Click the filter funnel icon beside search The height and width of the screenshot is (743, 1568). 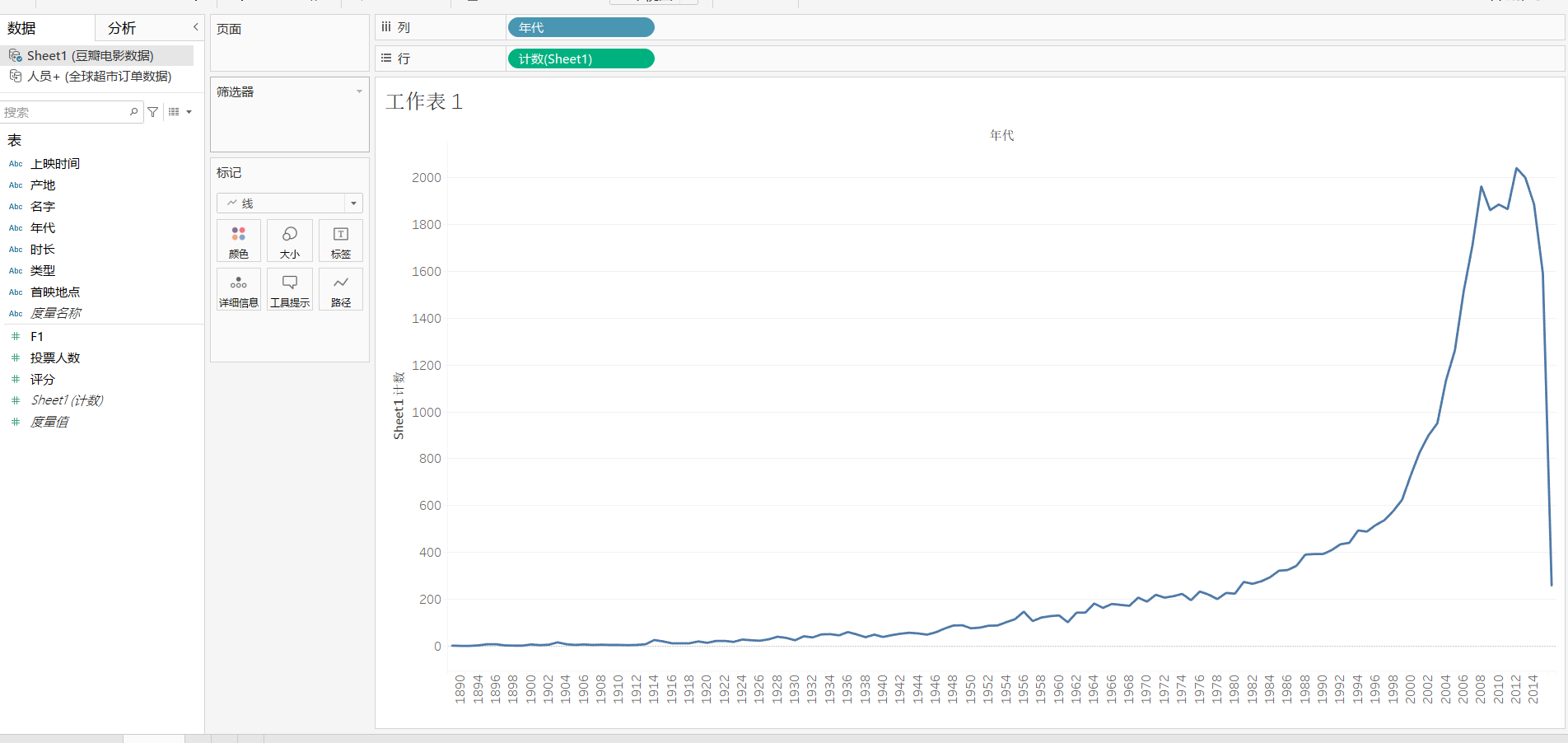click(153, 111)
